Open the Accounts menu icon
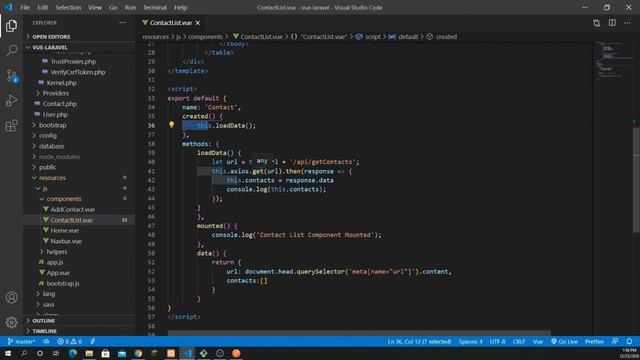 (x=11, y=298)
